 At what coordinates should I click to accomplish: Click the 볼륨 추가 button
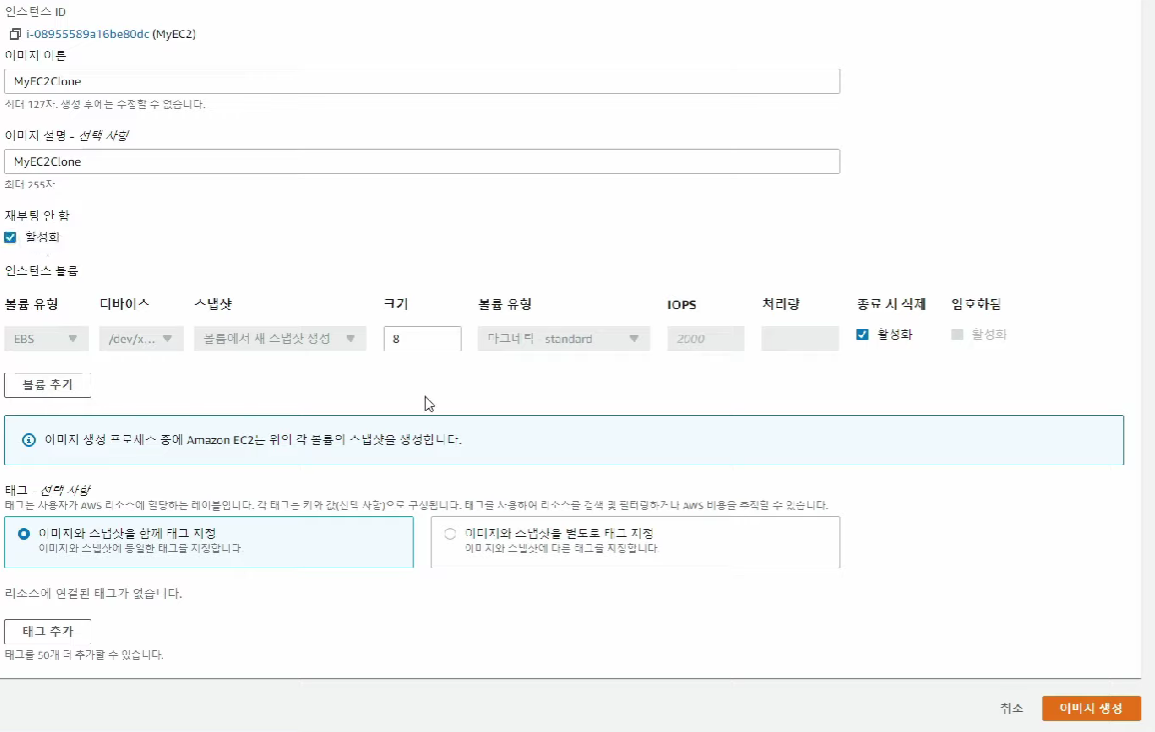tap(48, 384)
